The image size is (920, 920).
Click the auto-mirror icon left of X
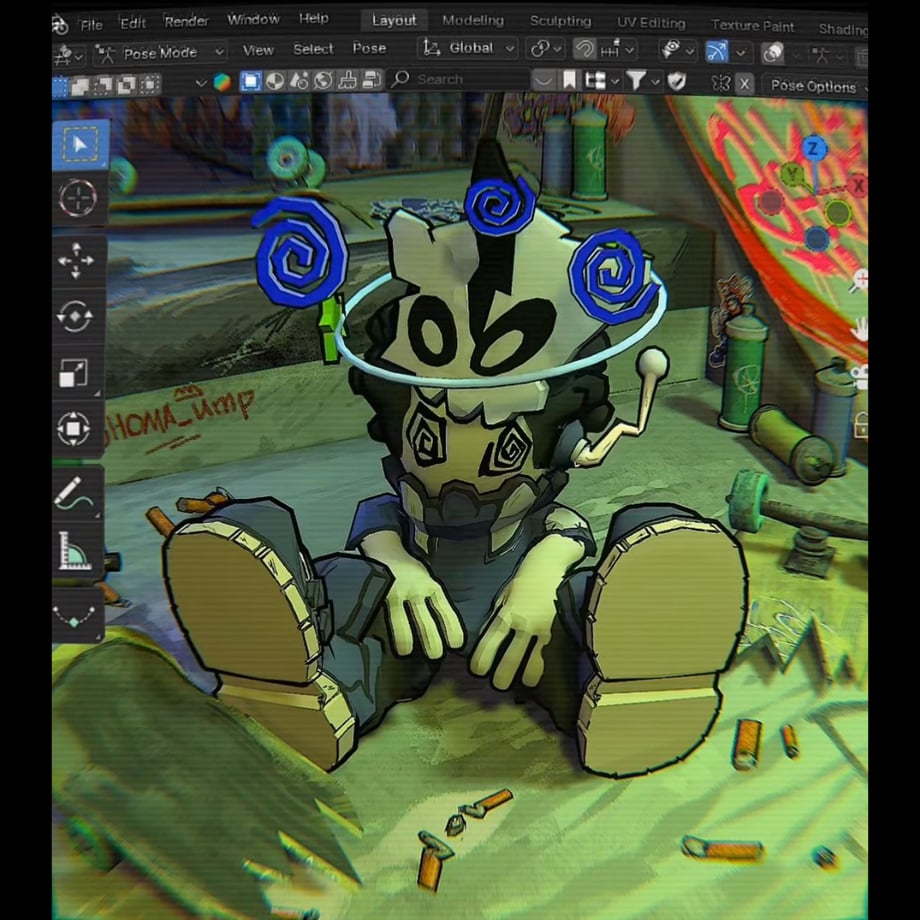point(721,84)
